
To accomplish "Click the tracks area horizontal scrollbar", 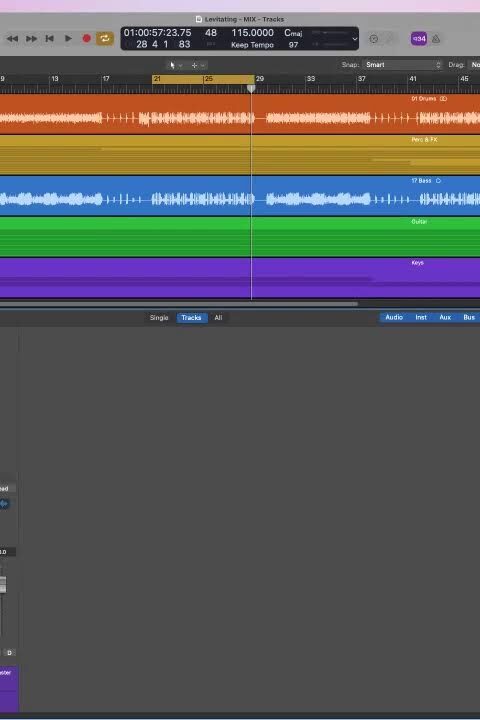I will click(x=178, y=304).
